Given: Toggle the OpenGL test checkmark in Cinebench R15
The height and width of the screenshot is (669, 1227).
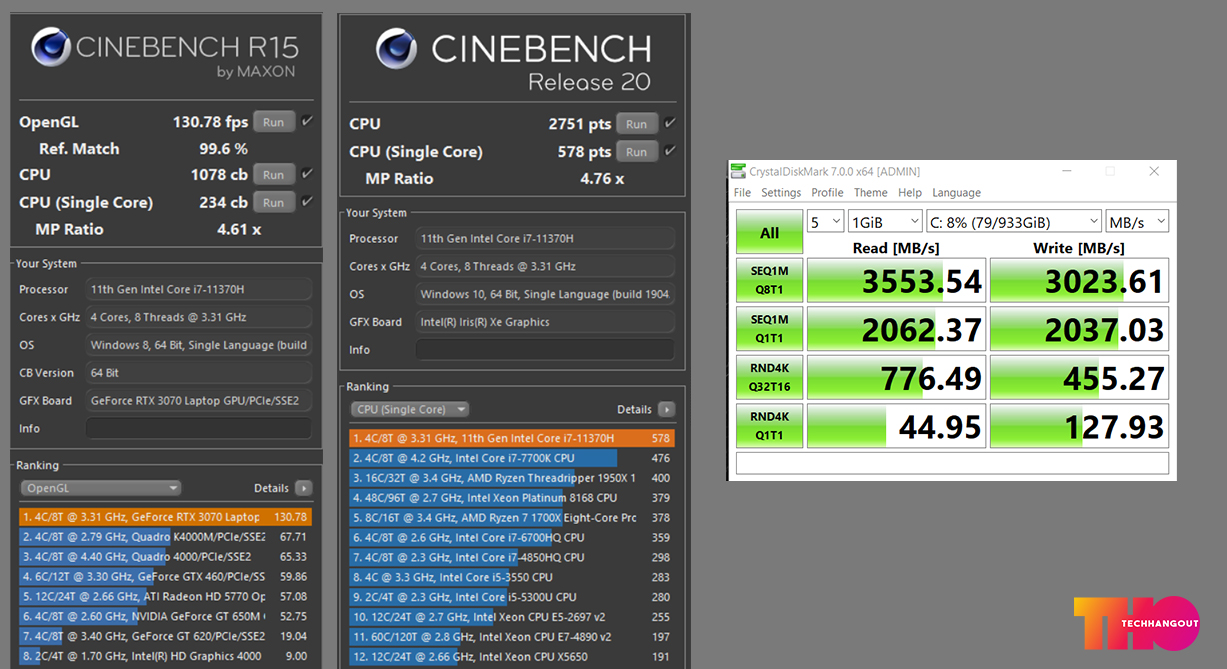Looking at the screenshot, I should coord(307,122).
